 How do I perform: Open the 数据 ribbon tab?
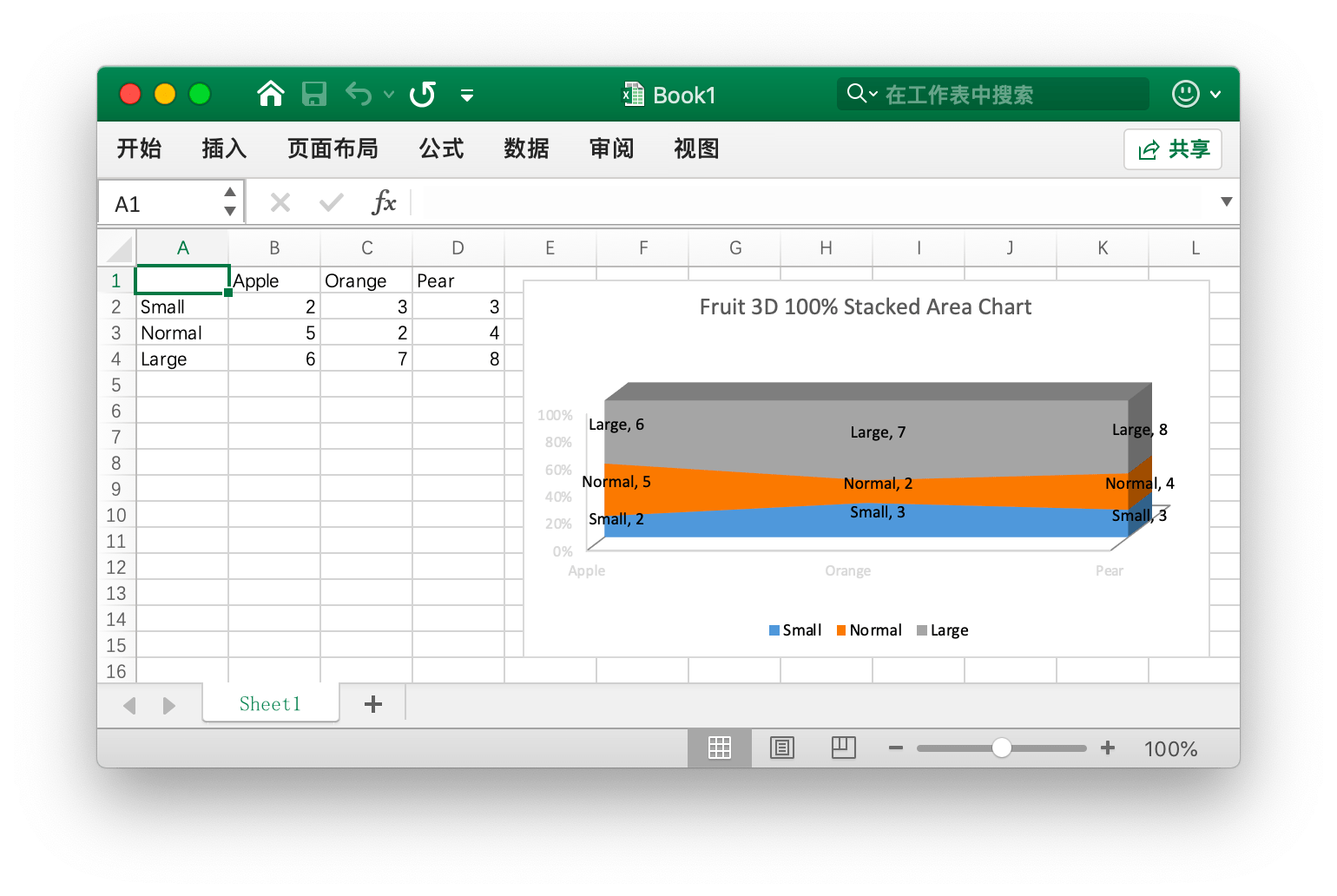pos(526,148)
